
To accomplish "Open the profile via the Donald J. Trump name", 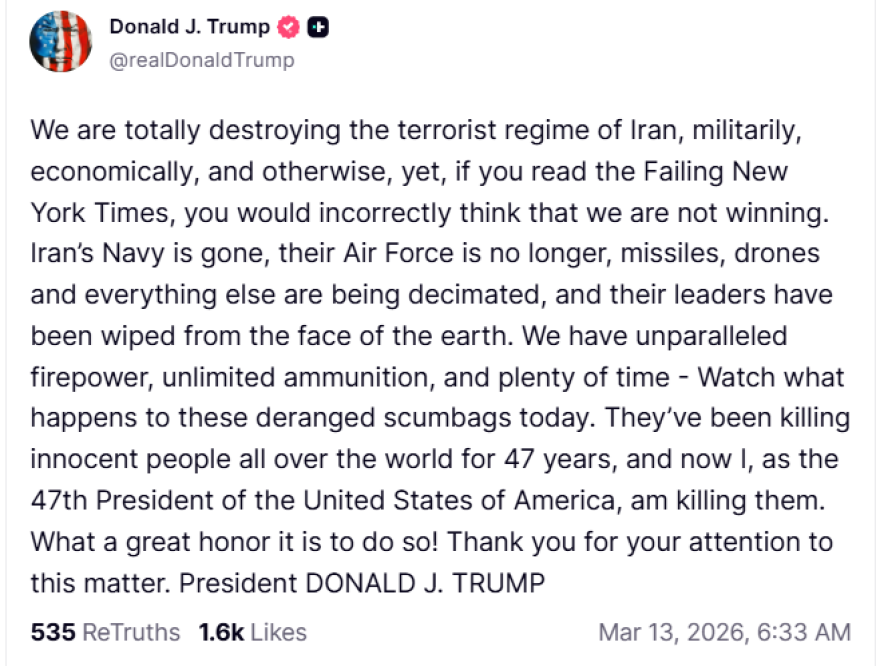I will (x=190, y=27).
